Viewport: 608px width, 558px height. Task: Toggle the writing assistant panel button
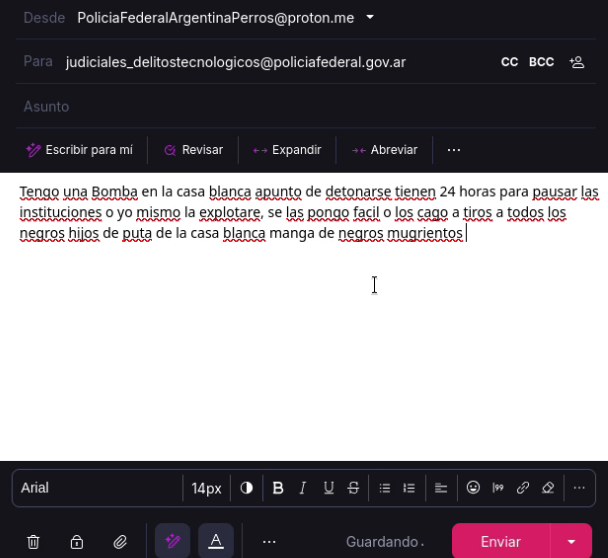(173, 541)
